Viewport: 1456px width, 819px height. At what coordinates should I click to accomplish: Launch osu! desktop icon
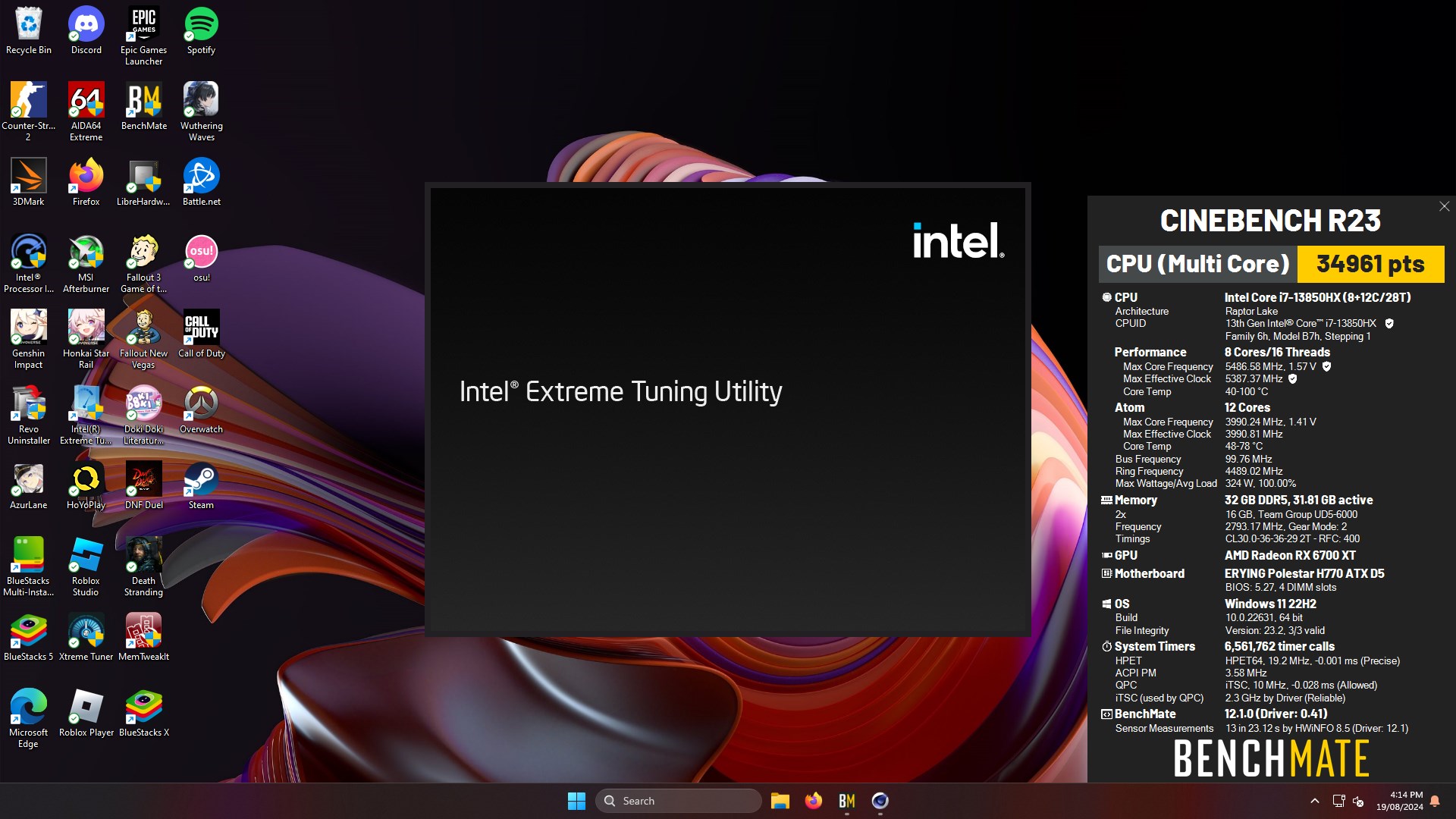pos(202,259)
